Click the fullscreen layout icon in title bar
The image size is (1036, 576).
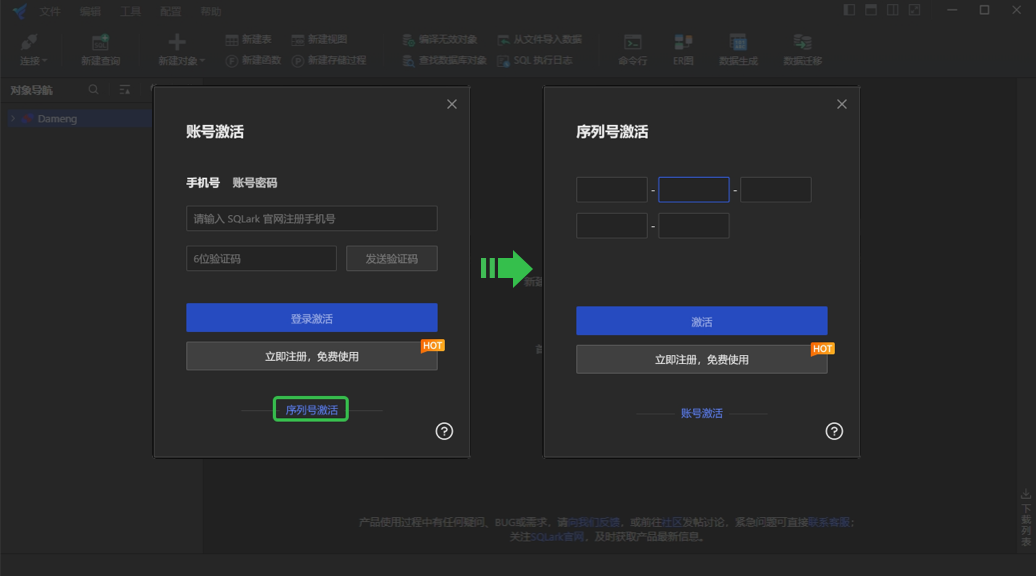[x=914, y=10]
